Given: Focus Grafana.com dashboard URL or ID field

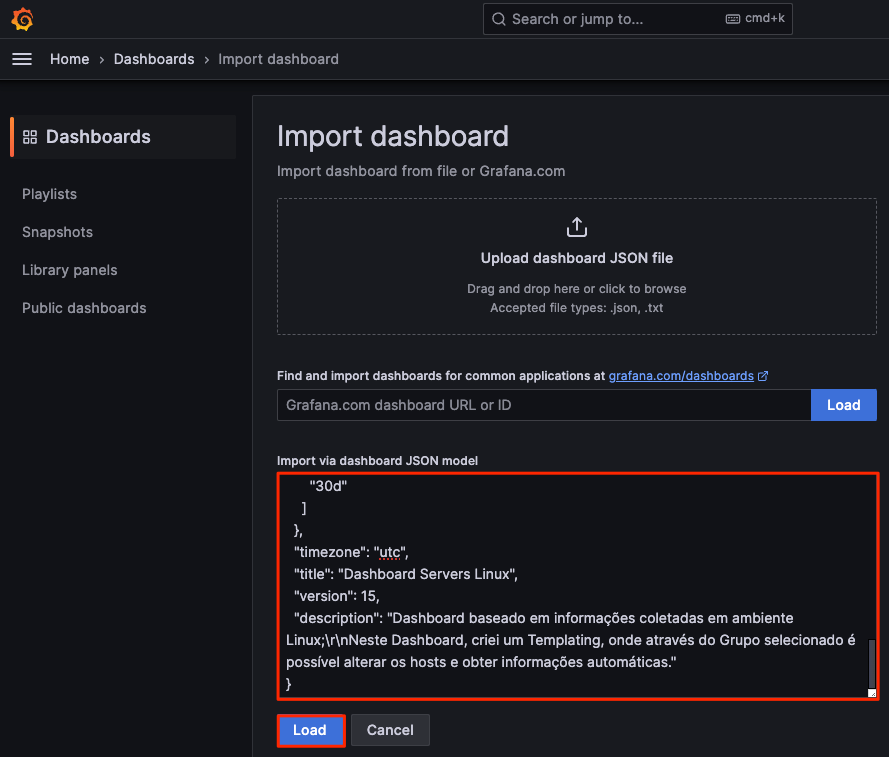Looking at the screenshot, I should pyautogui.click(x=544, y=405).
